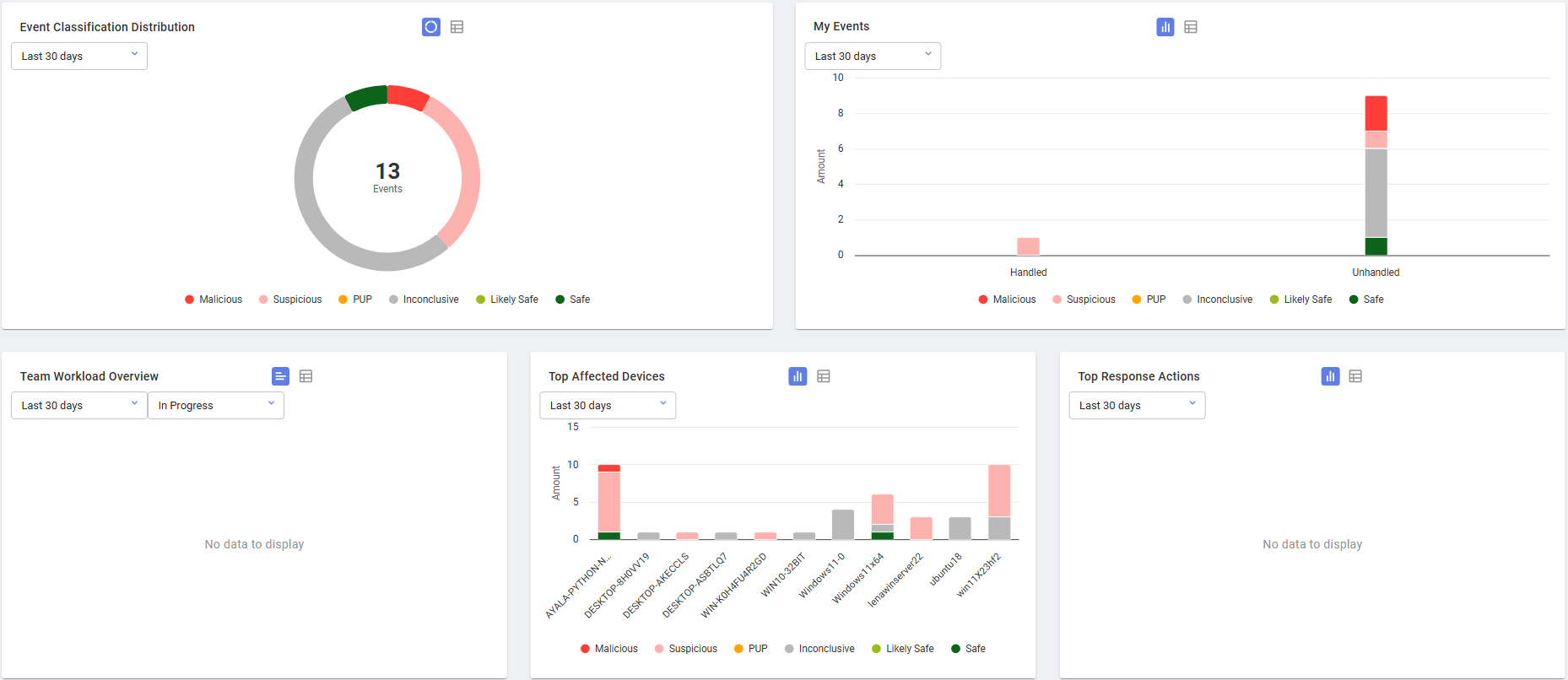Click the Safe green color dot in My Events
The image size is (1568, 680).
click(x=1354, y=300)
